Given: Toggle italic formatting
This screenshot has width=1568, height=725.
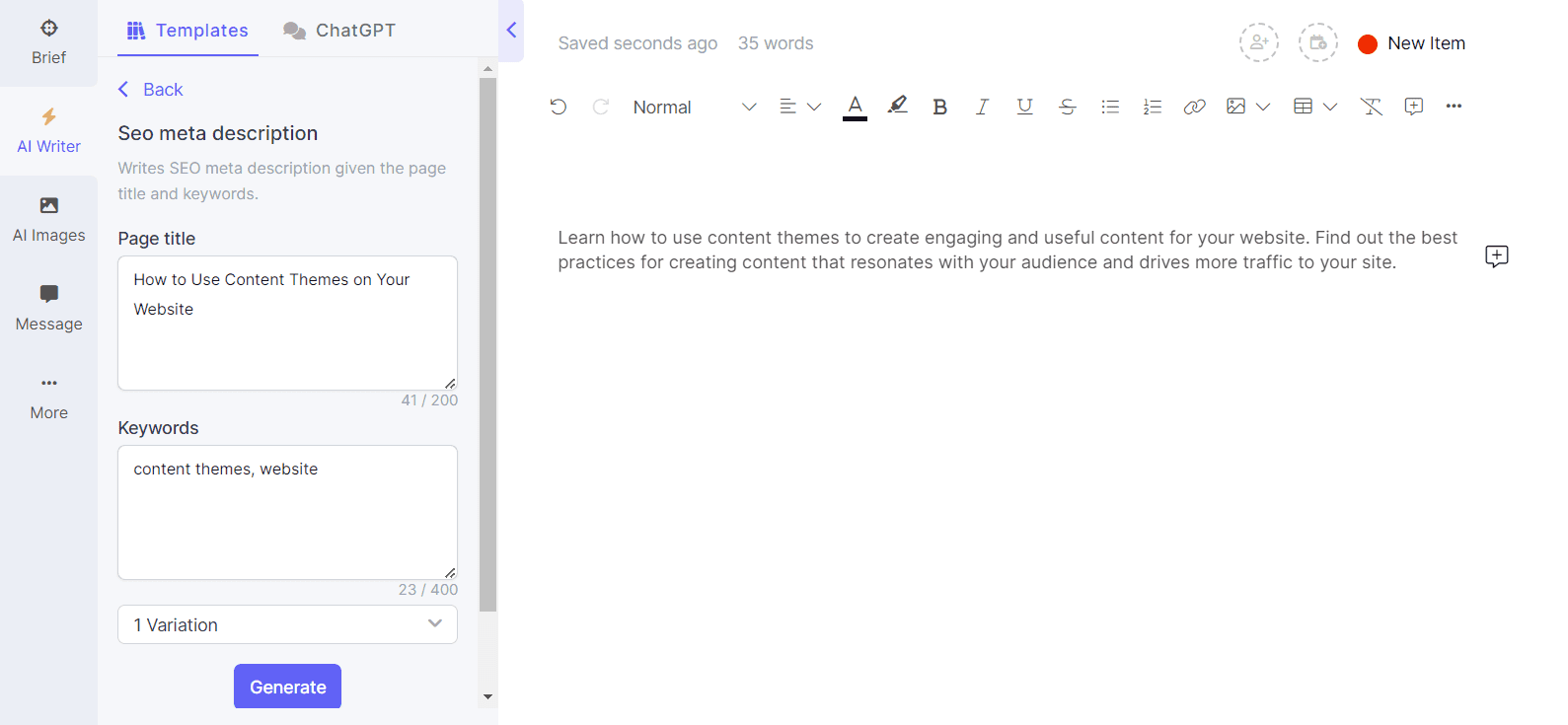Looking at the screenshot, I should coord(982,107).
